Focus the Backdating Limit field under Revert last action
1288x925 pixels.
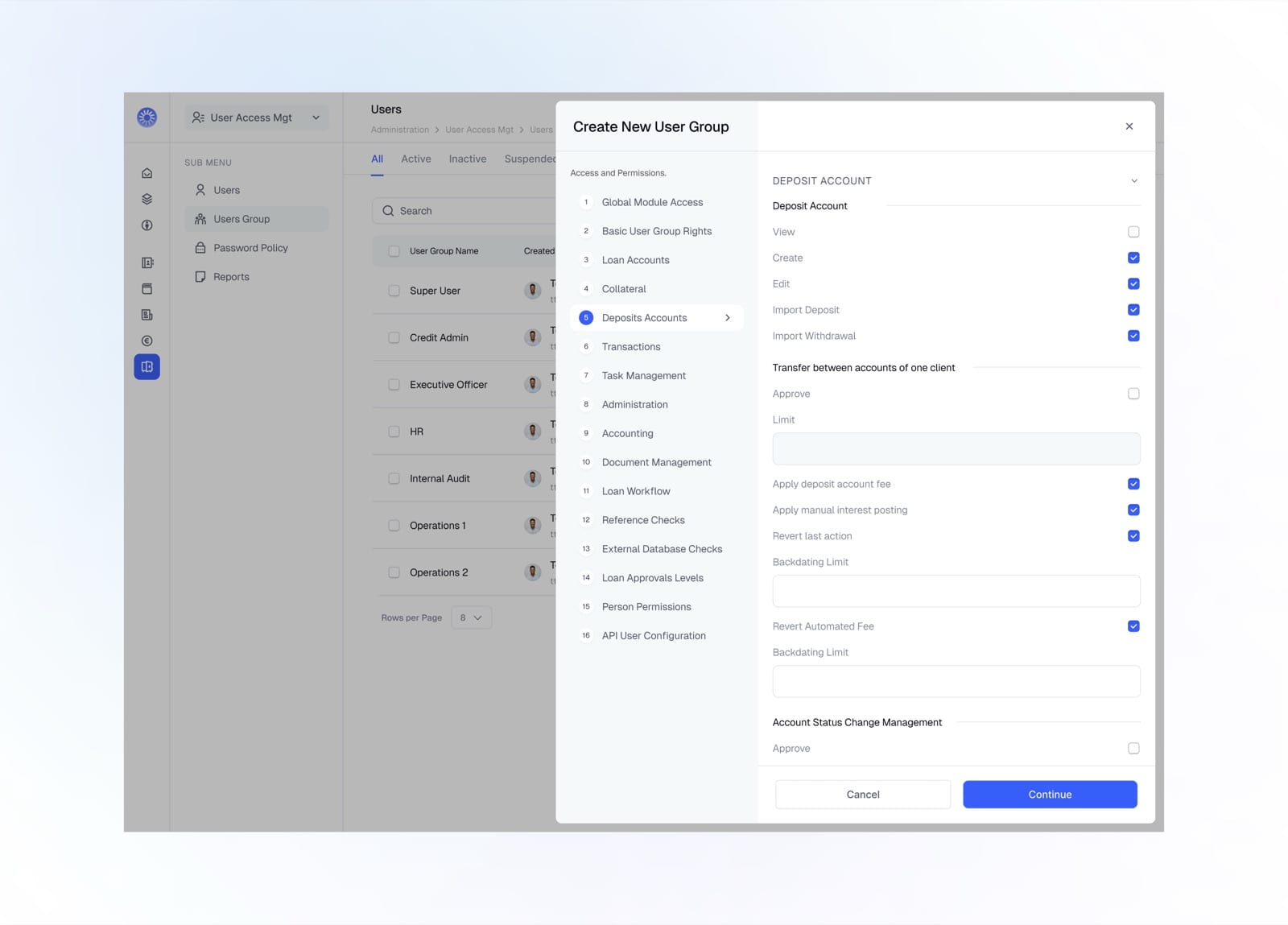[956, 591]
